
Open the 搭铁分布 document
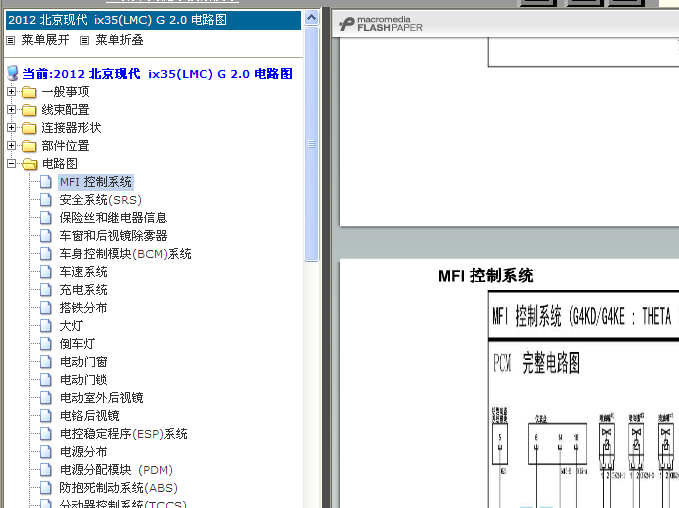pyautogui.click(x=84, y=308)
